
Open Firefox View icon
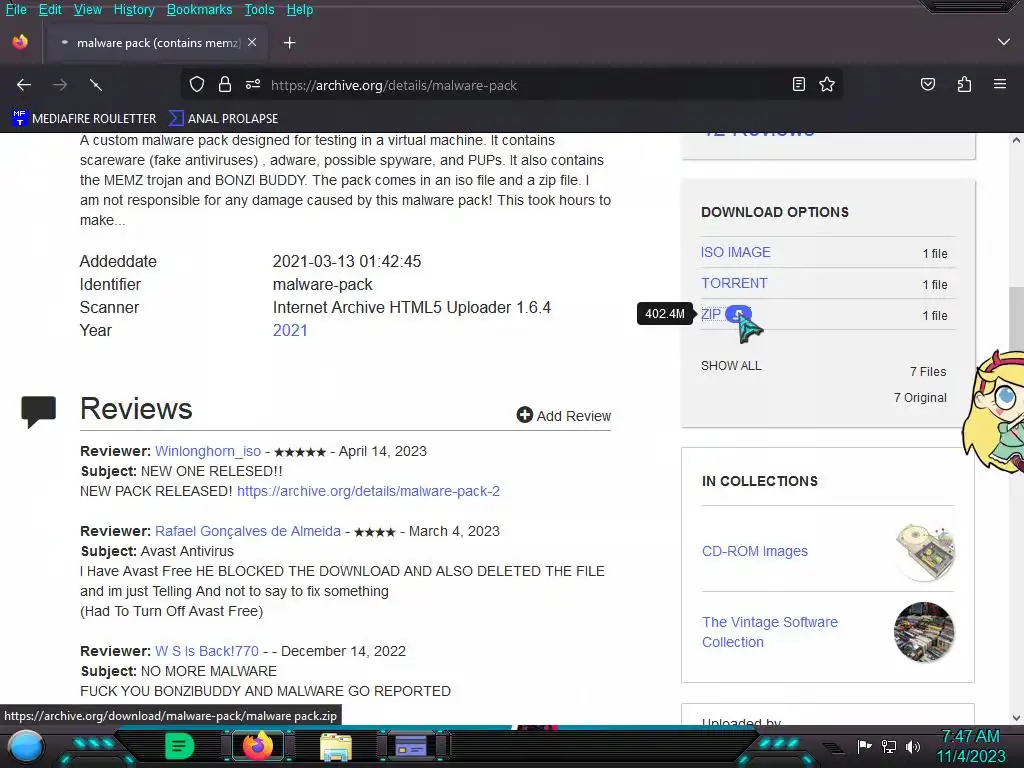tap(20, 42)
